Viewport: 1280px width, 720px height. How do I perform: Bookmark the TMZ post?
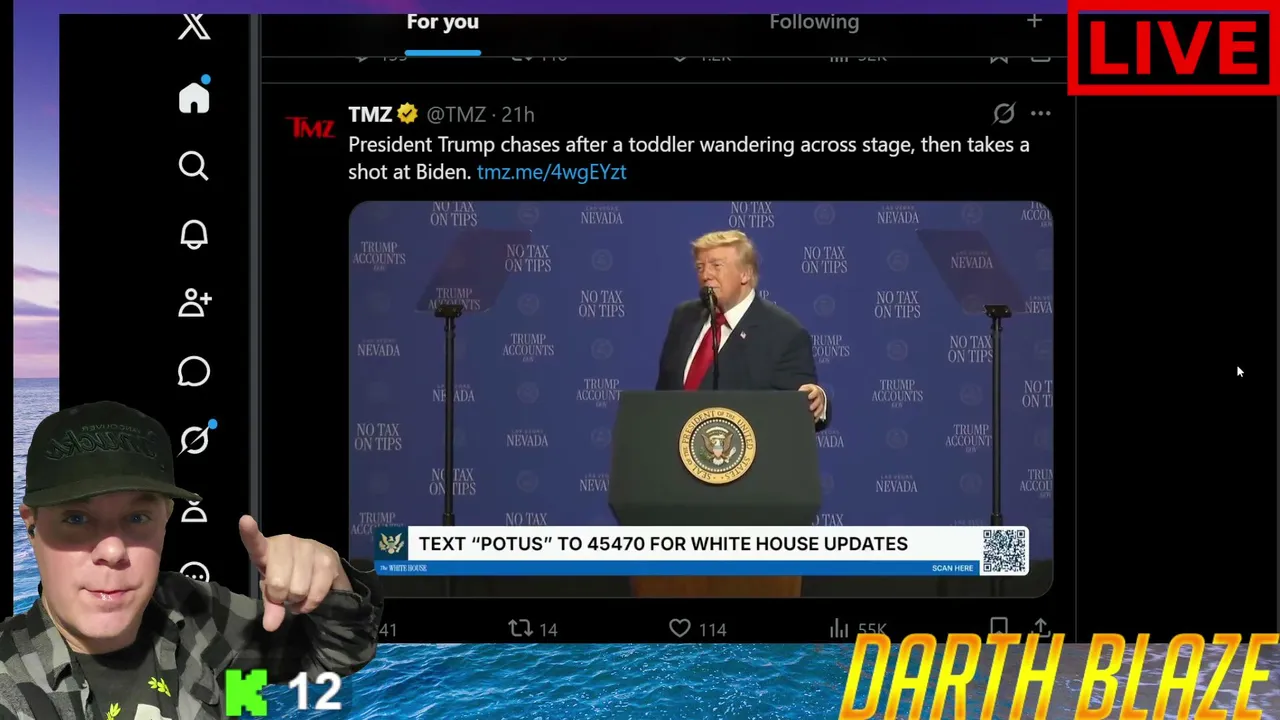[998, 628]
